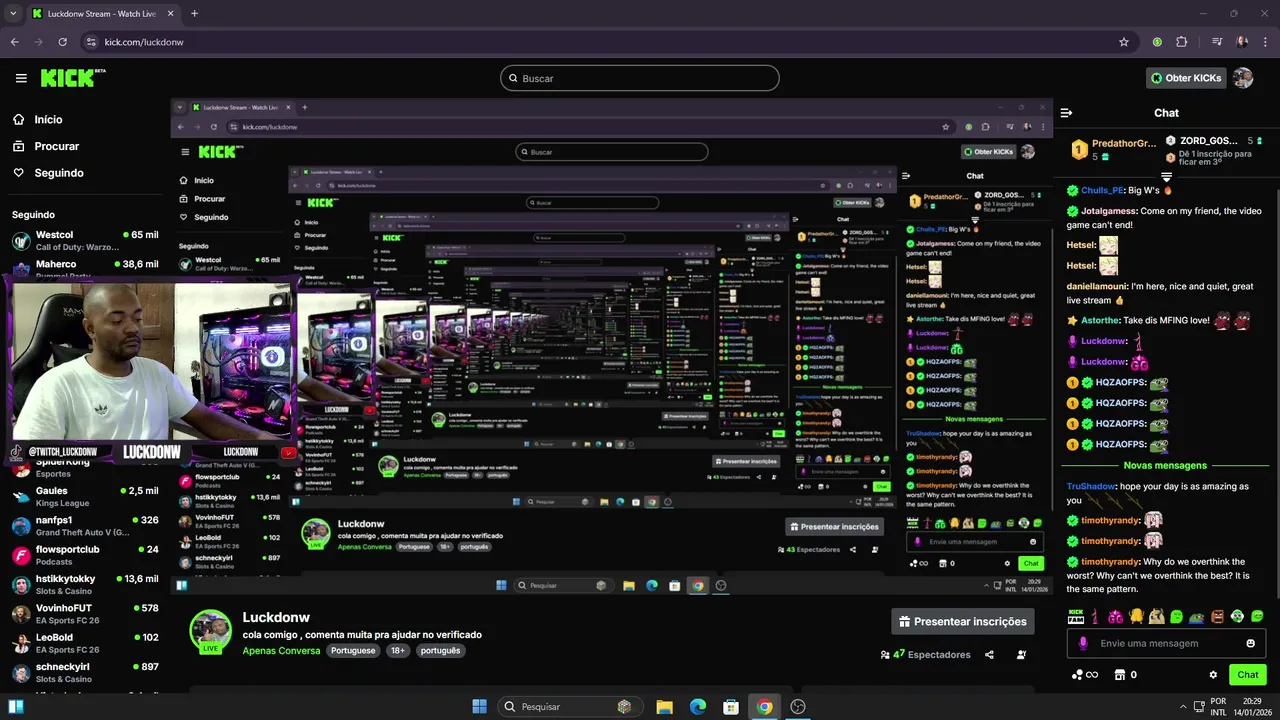This screenshot has width=1280, height=720.
Task: Insert the KICK FAM emote
Action: (x=1076, y=616)
